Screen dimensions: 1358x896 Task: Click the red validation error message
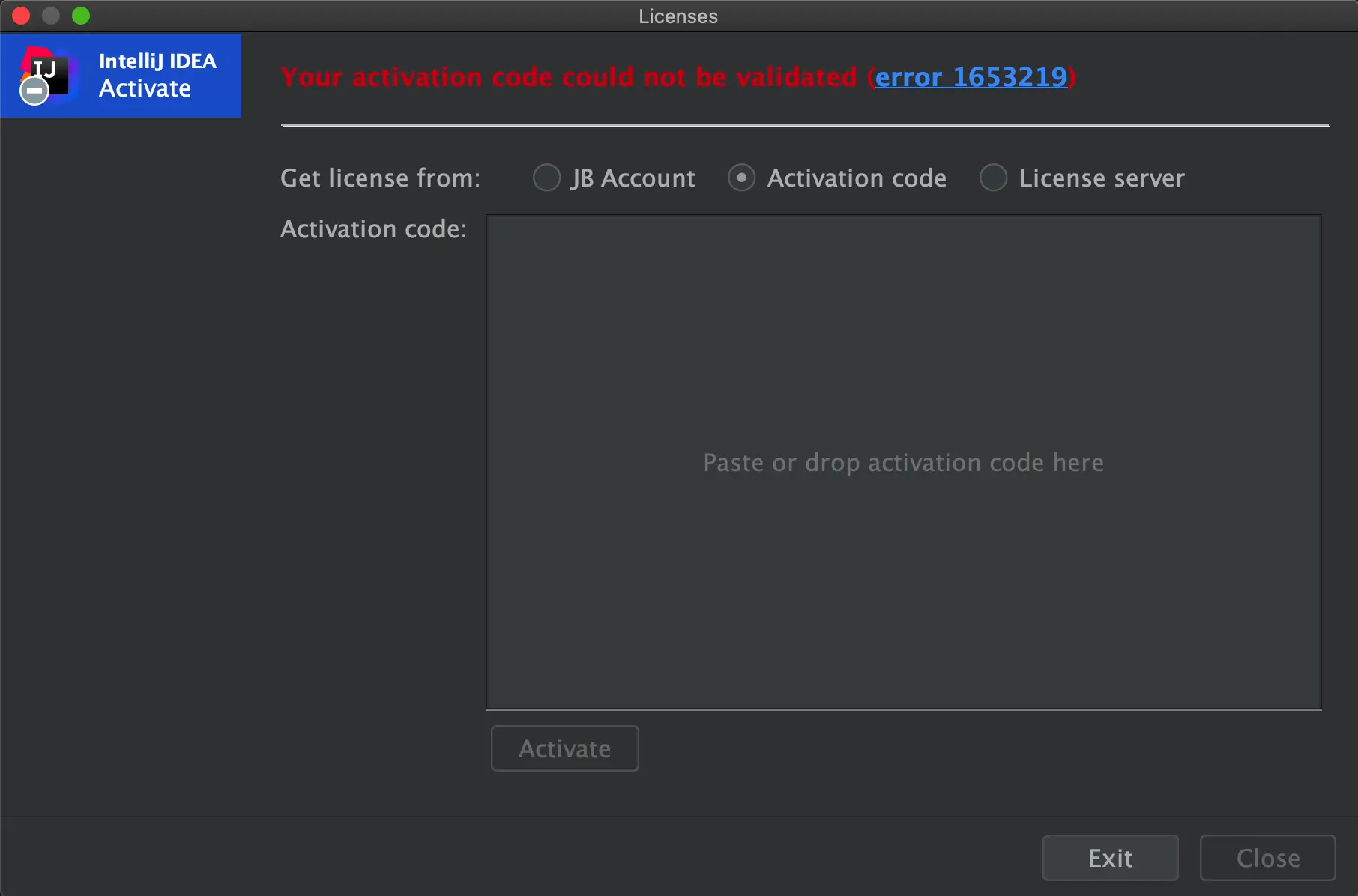pos(570,76)
